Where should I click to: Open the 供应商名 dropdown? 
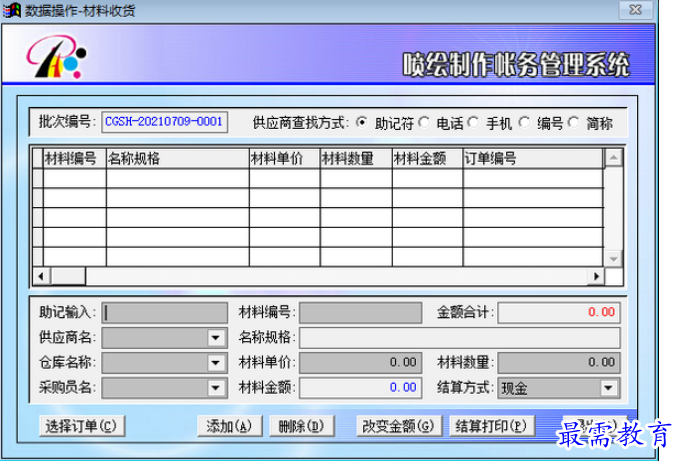tap(216, 338)
